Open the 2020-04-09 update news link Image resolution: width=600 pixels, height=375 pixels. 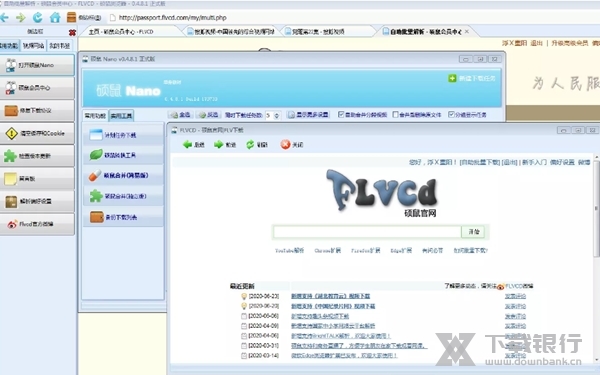point(333,326)
